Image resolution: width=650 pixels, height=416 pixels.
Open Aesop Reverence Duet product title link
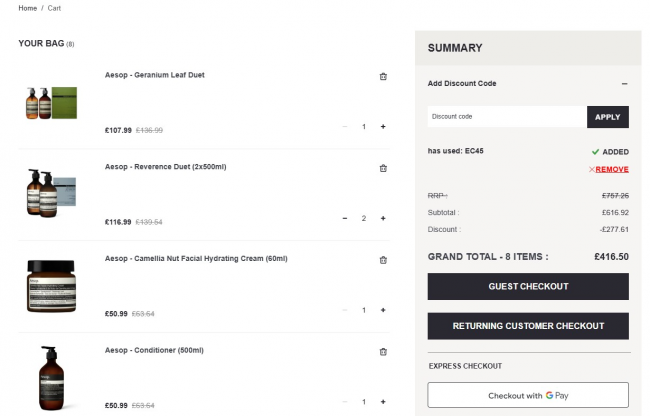(165, 166)
